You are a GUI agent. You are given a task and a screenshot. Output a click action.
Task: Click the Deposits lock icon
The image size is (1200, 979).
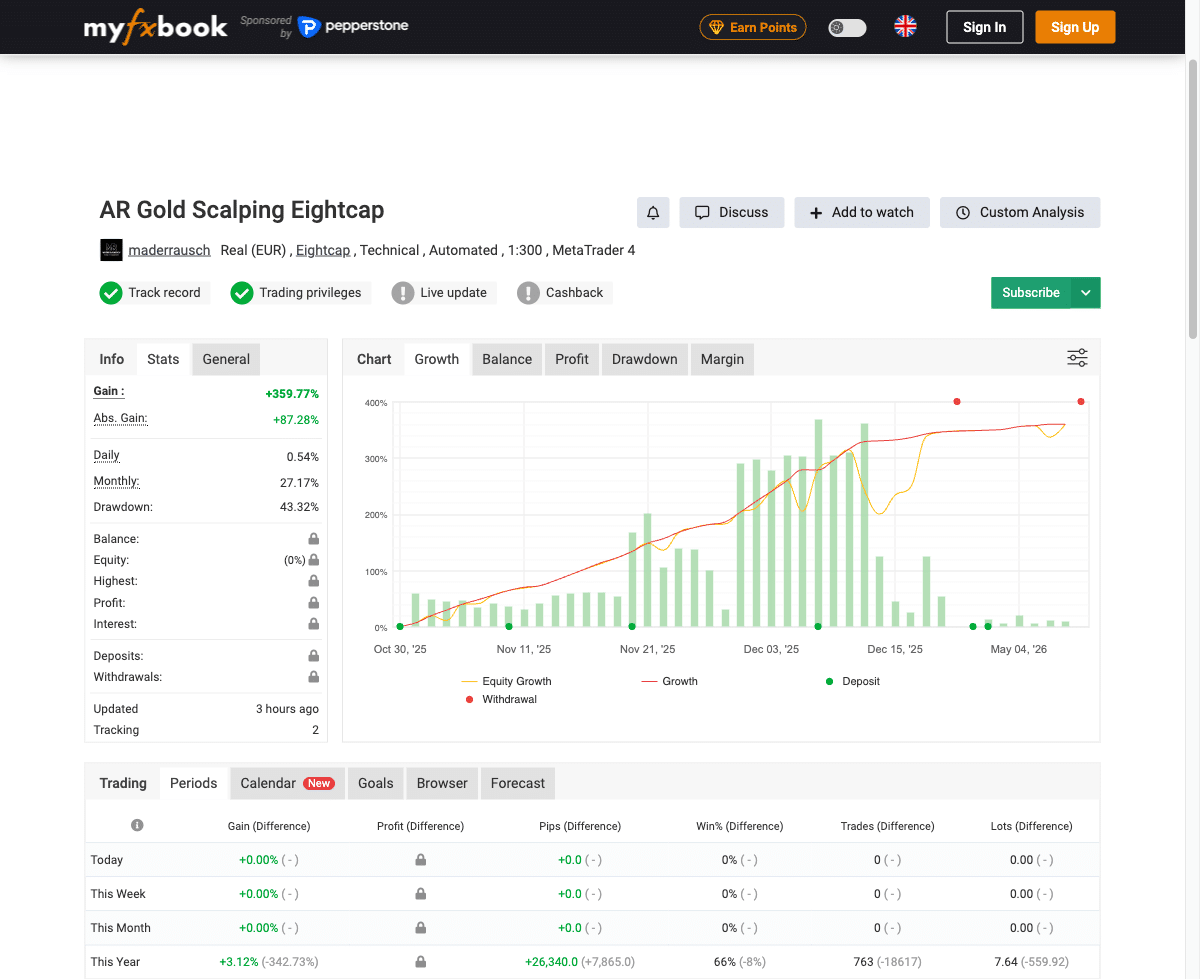(314, 656)
